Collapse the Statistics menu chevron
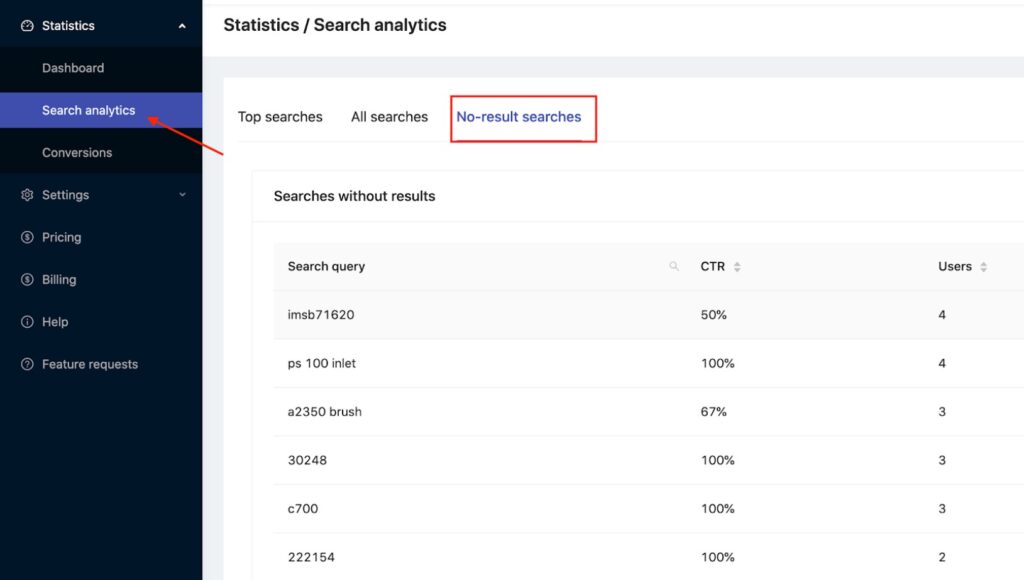1024x580 pixels. point(182,25)
